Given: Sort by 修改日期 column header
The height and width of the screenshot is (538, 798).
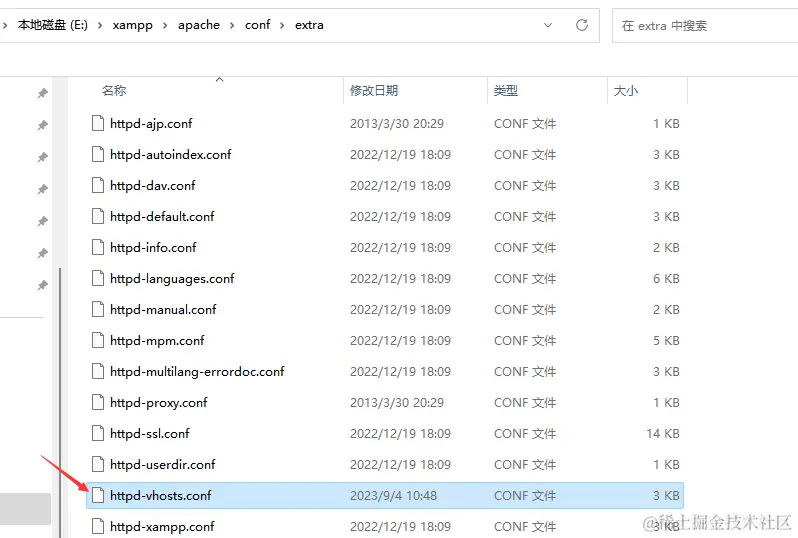Looking at the screenshot, I should pyautogui.click(x=374, y=91).
